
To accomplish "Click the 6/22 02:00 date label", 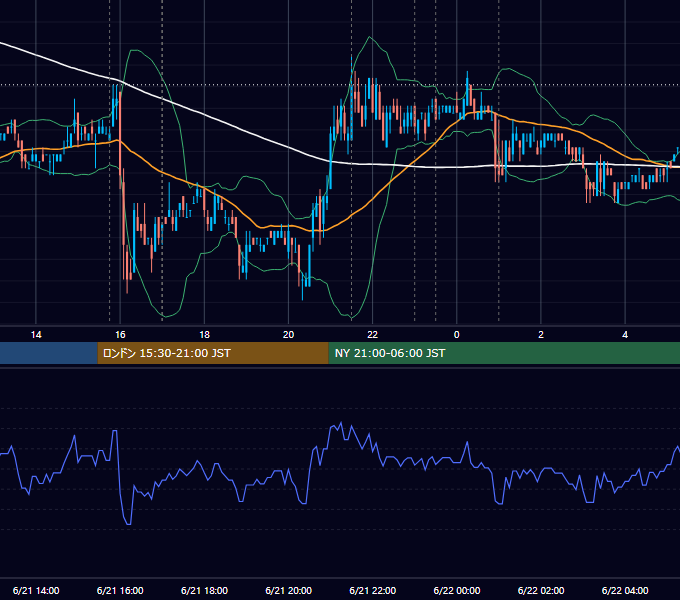I will (541, 590).
